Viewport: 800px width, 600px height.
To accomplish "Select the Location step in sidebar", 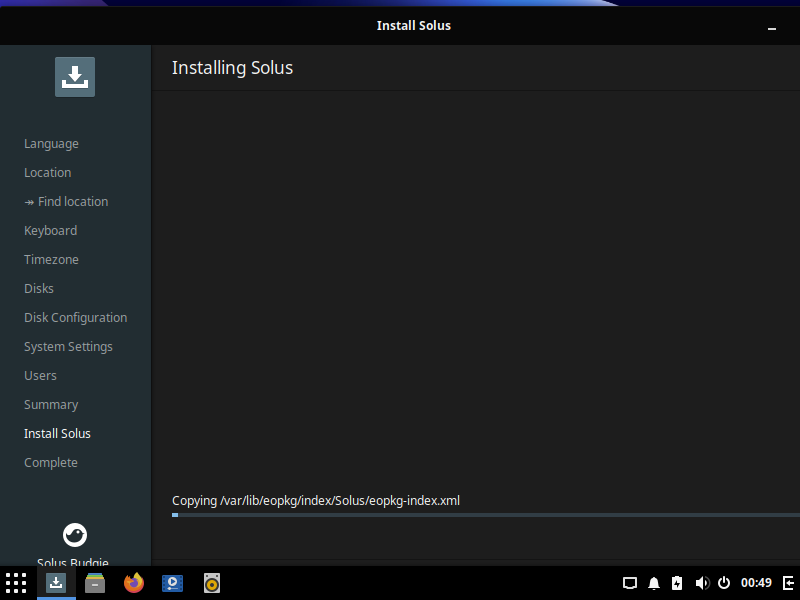I will click(47, 172).
